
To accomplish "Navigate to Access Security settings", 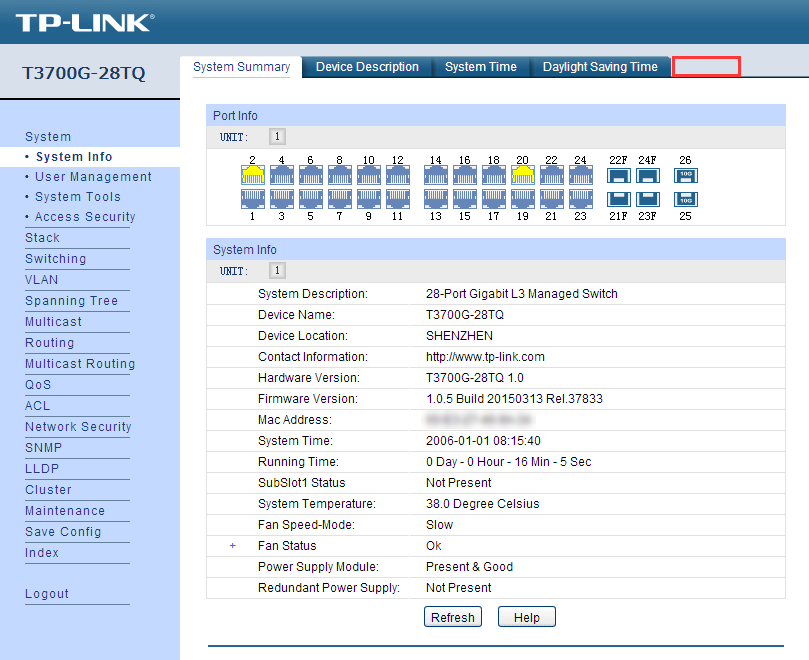I will point(83,216).
